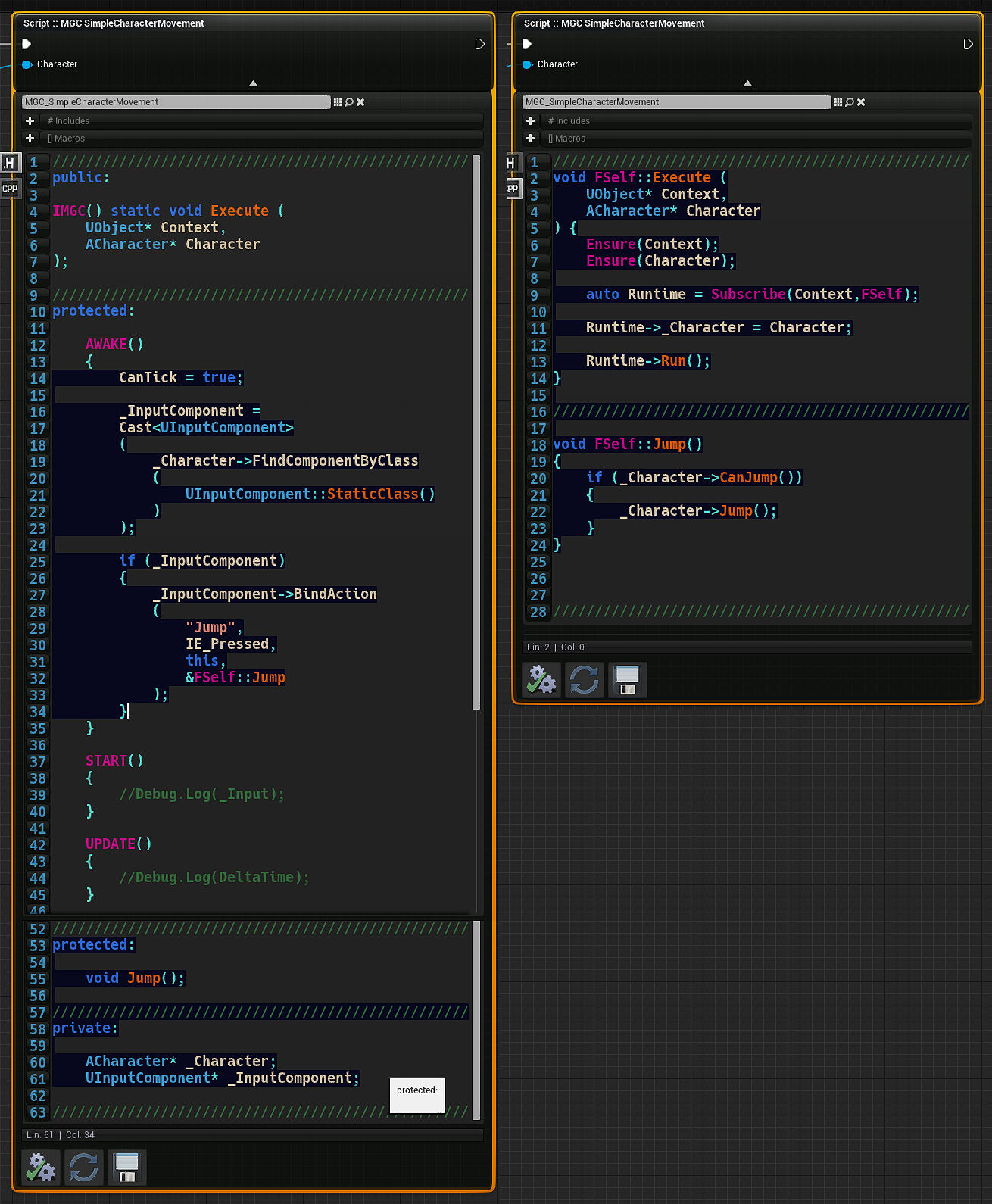
Task: Click the 'Lin: 2 | Col: 0' status bar
Action: (747, 647)
